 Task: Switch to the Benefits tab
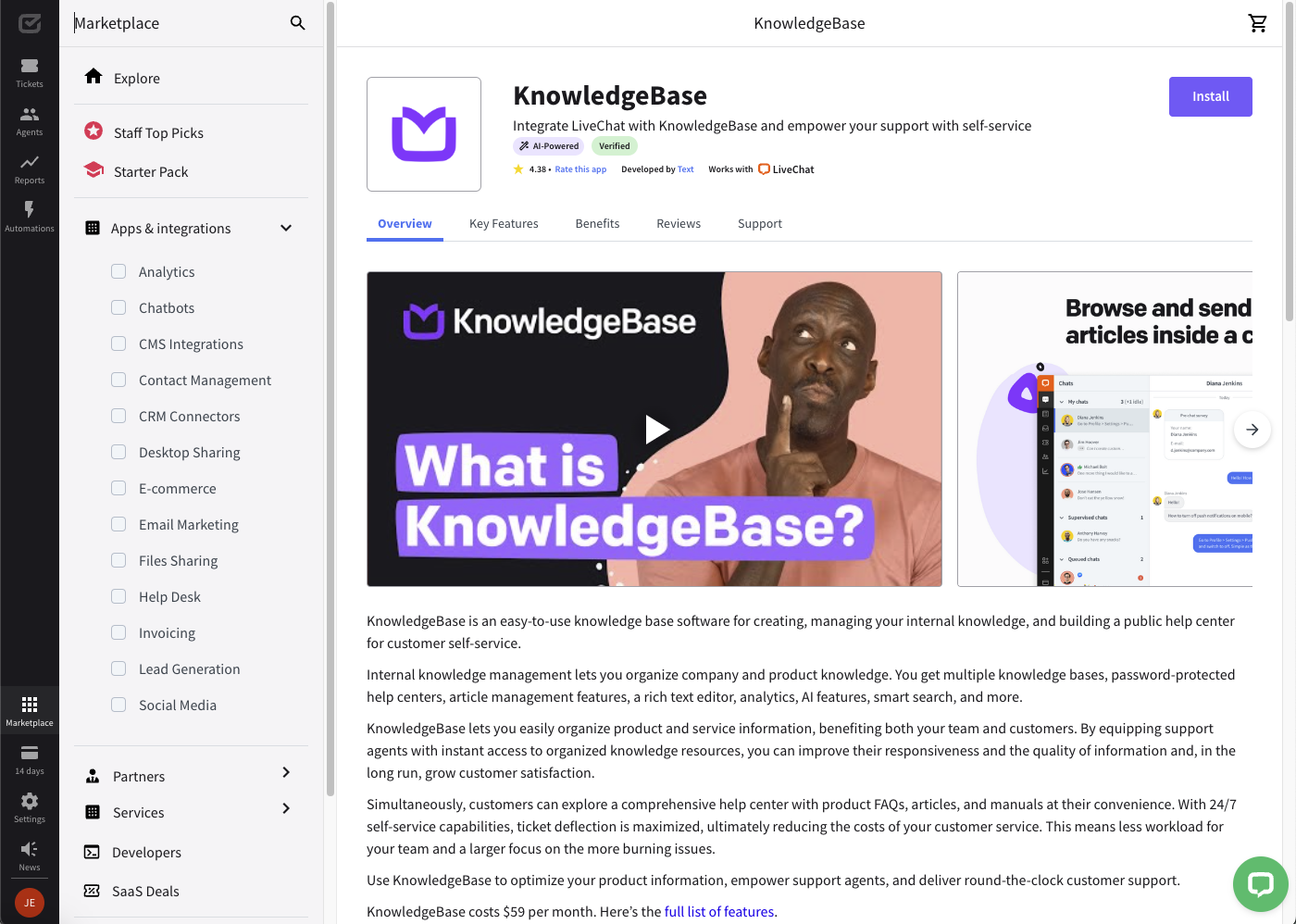pyautogui.click(x=597, y=224)
